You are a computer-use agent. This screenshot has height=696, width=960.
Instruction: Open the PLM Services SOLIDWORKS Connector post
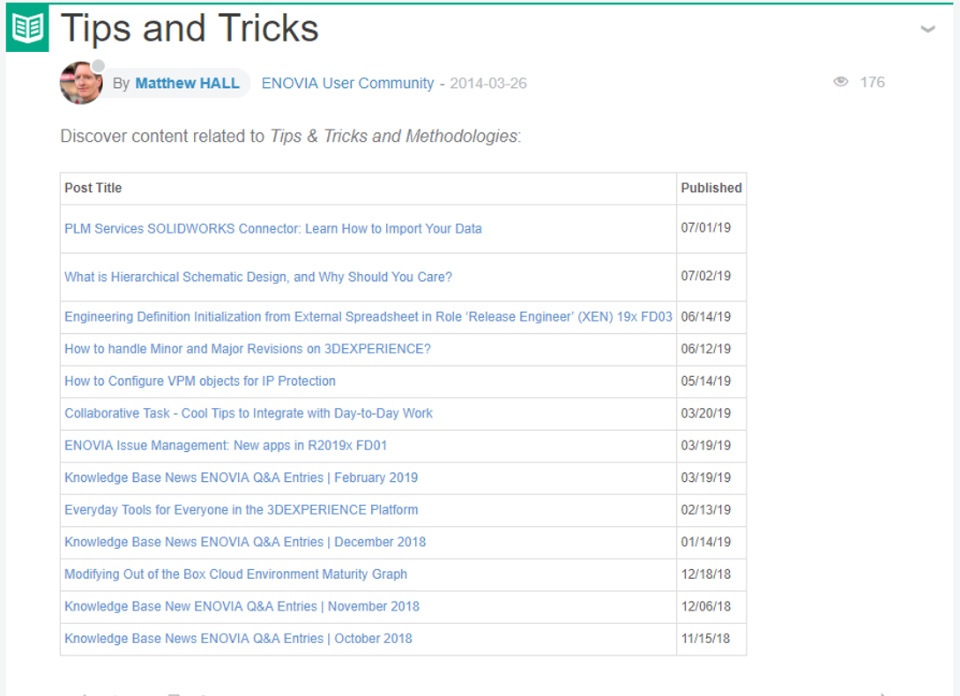click(x=273, y=228)
